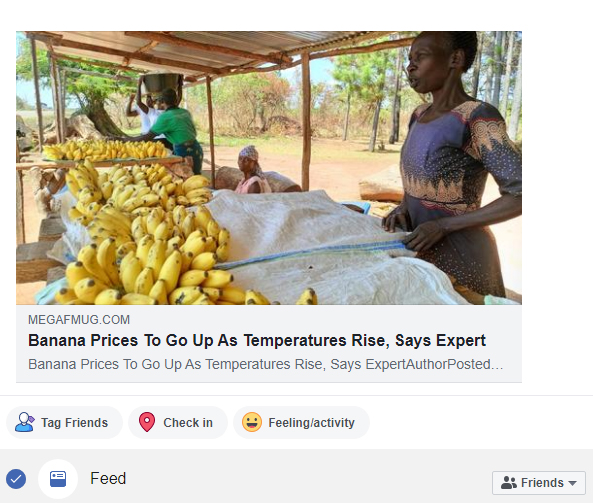This screenshot has width=593, height=503.
Task: Click the two-people icon in the Friends selector
Action: click(509, 483)
